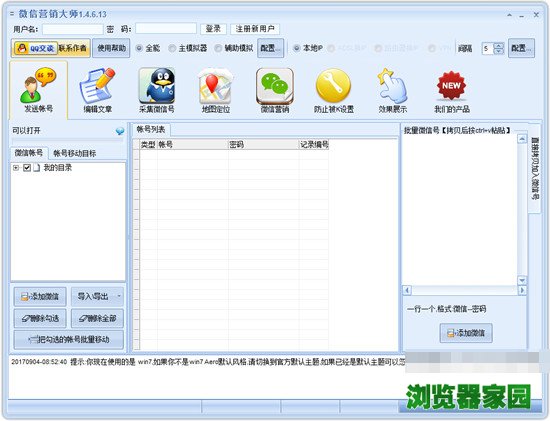The image size is (550, 421).
Task: Click 添加微信 button in left panel
Action: 40,296
